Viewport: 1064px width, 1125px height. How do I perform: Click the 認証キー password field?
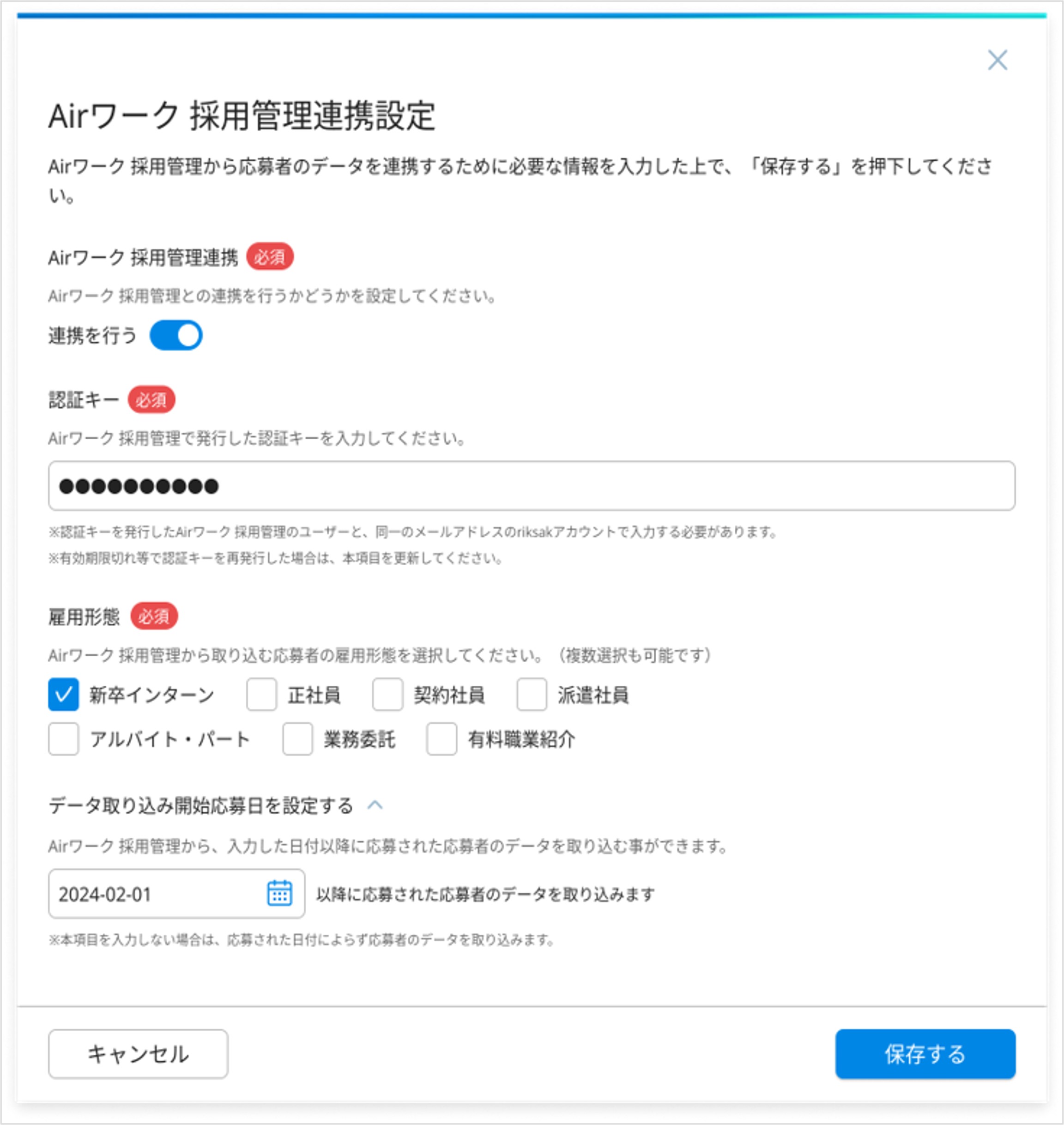532,486
